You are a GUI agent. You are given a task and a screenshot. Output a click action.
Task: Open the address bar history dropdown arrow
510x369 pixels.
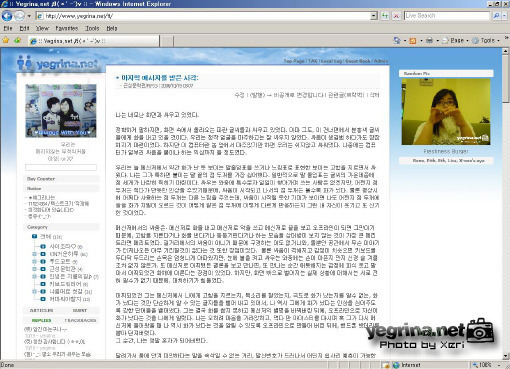click(x=374, y=16)
